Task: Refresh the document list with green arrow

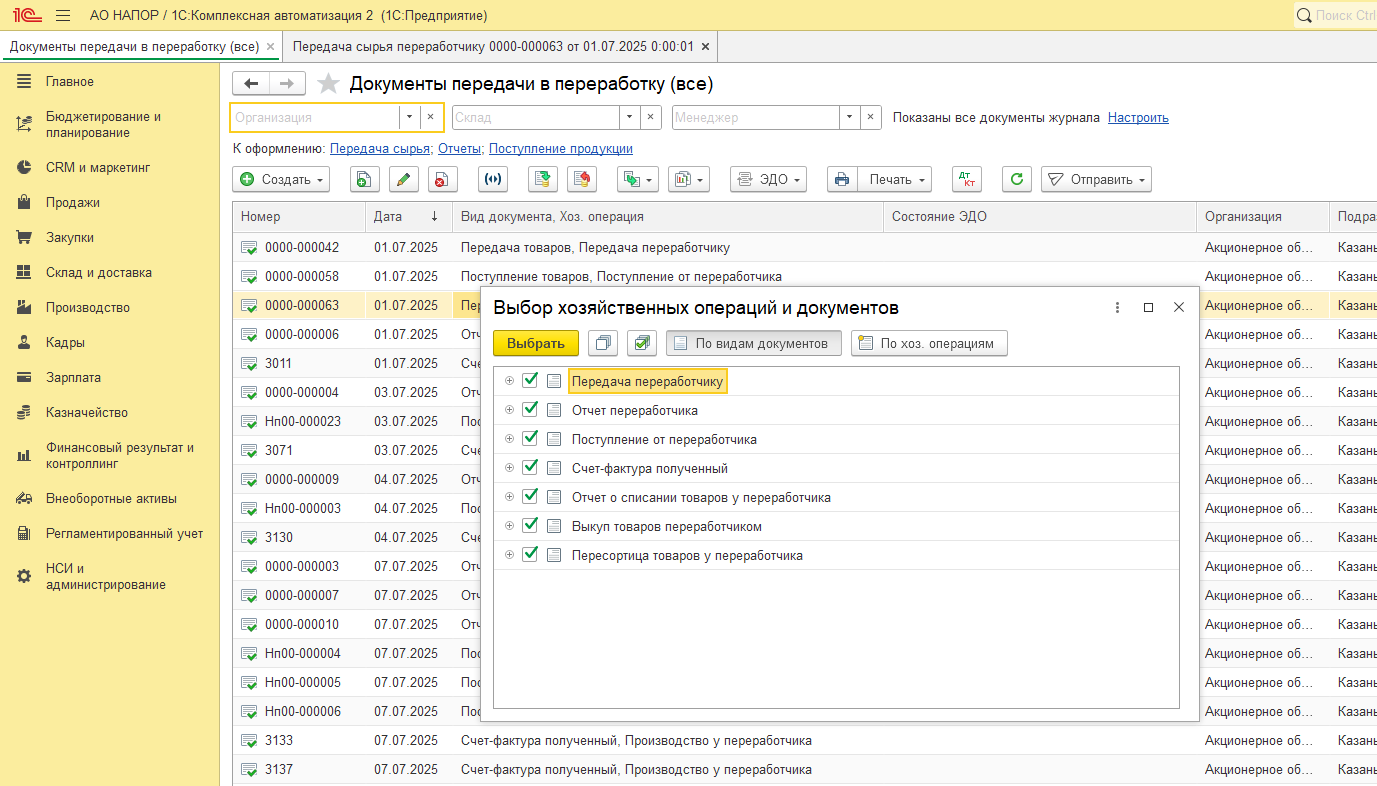Action: pos(1016,180)
